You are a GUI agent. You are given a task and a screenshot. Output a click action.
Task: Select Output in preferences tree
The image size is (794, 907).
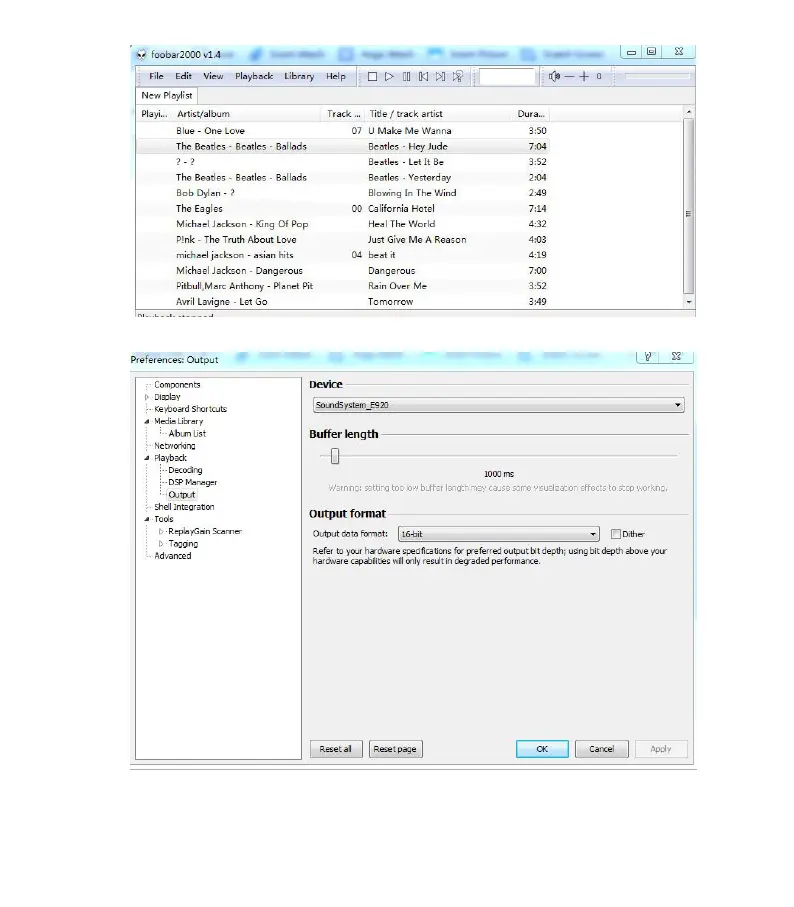(x=182, y=495)
